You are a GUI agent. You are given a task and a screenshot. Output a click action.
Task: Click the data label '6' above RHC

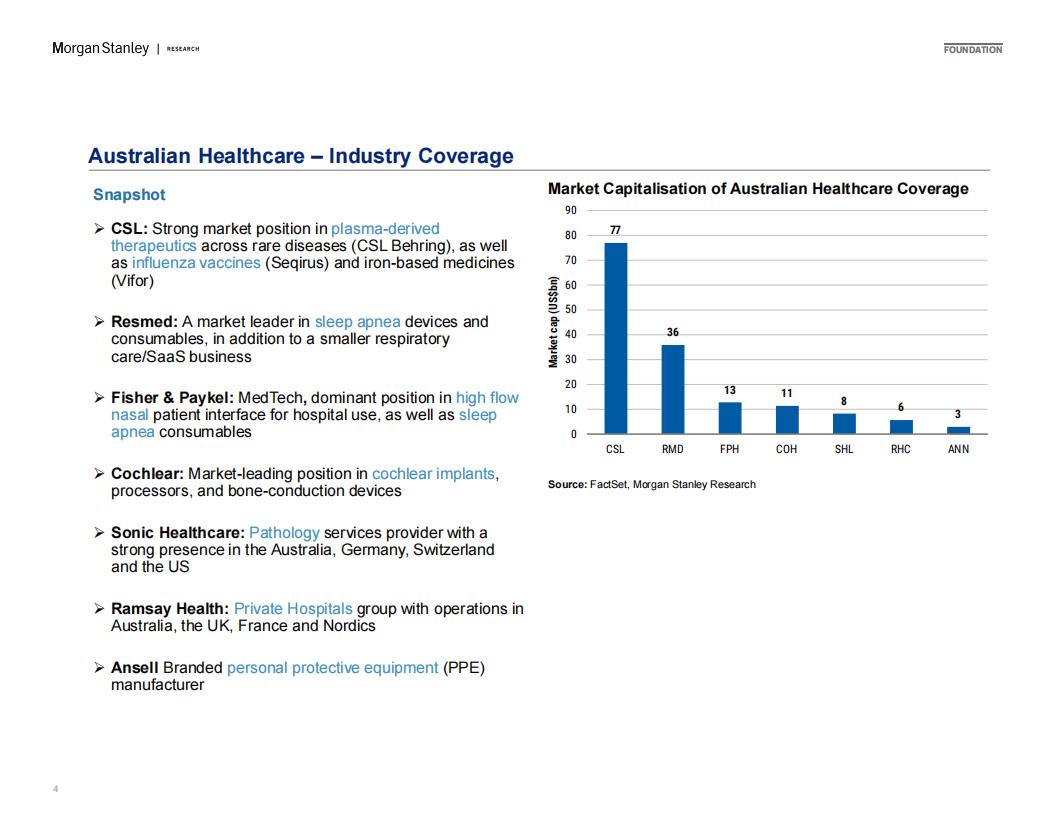pyautogui.click(x=901, y=407)
